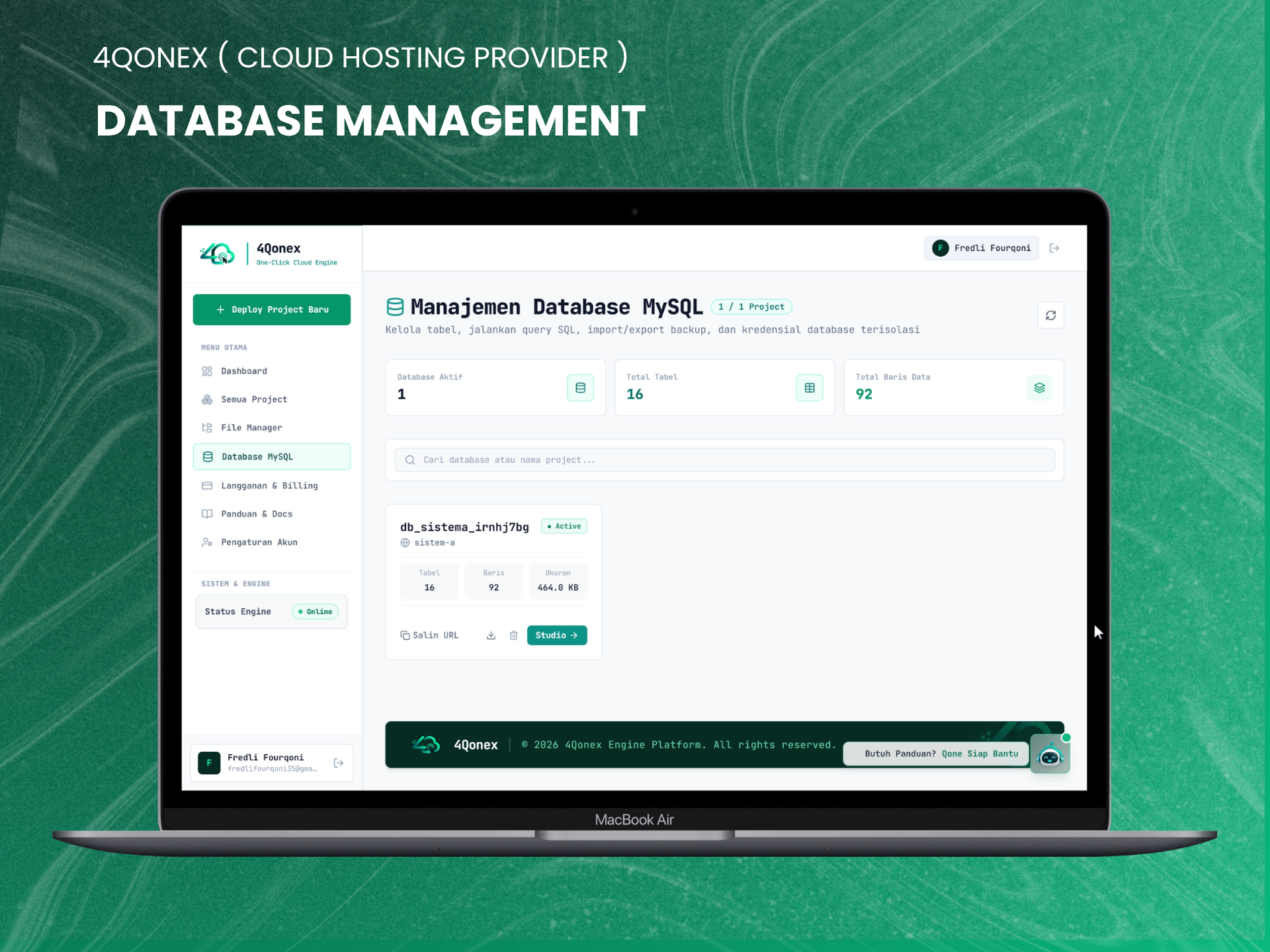Click the Pengaturan Akun user-gear icon

point(207,542)
